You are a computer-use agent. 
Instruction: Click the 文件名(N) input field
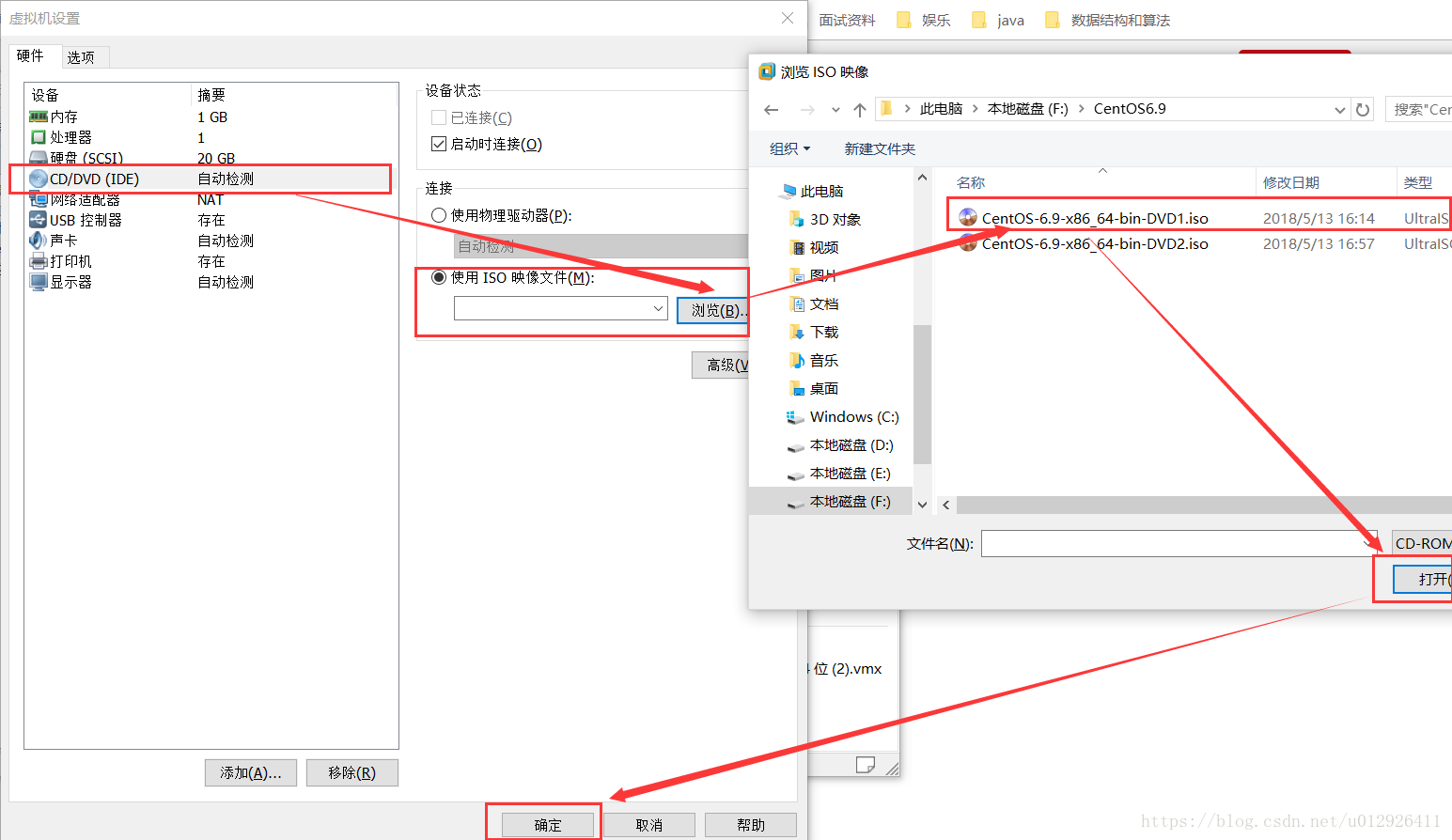(1179, 543)
